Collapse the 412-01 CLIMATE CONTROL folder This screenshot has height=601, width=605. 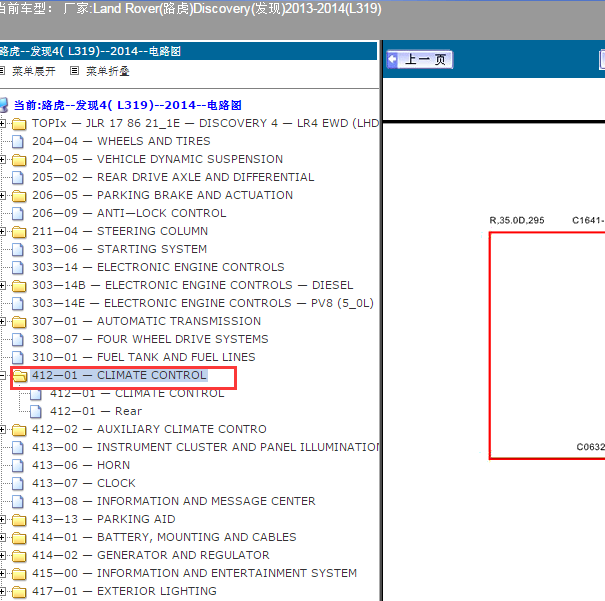pos(2,375)
